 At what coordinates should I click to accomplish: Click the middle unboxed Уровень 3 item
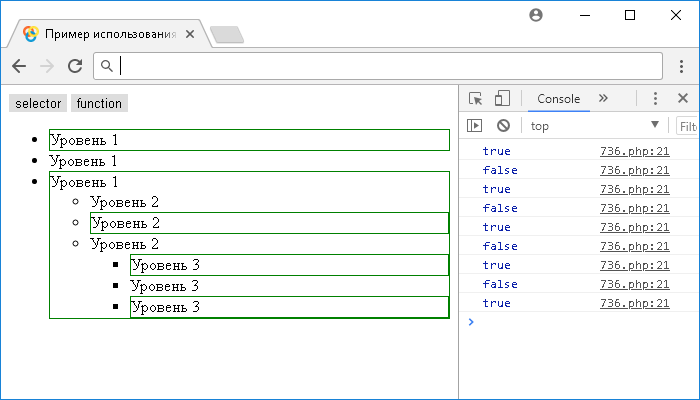(x=164, y=286)
